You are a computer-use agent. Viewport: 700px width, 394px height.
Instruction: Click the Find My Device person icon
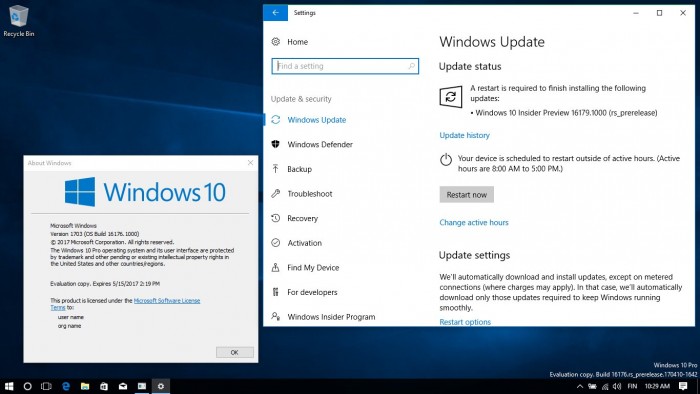[276, 267]
